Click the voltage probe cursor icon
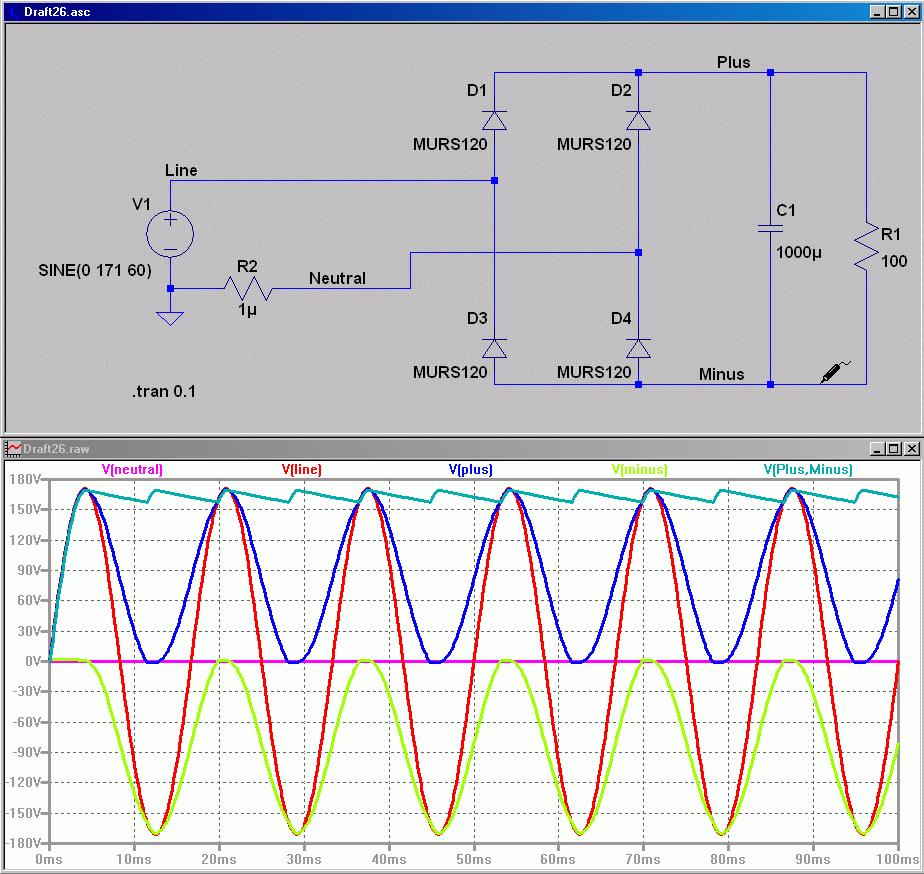The image size is (924, 874). 835,372
